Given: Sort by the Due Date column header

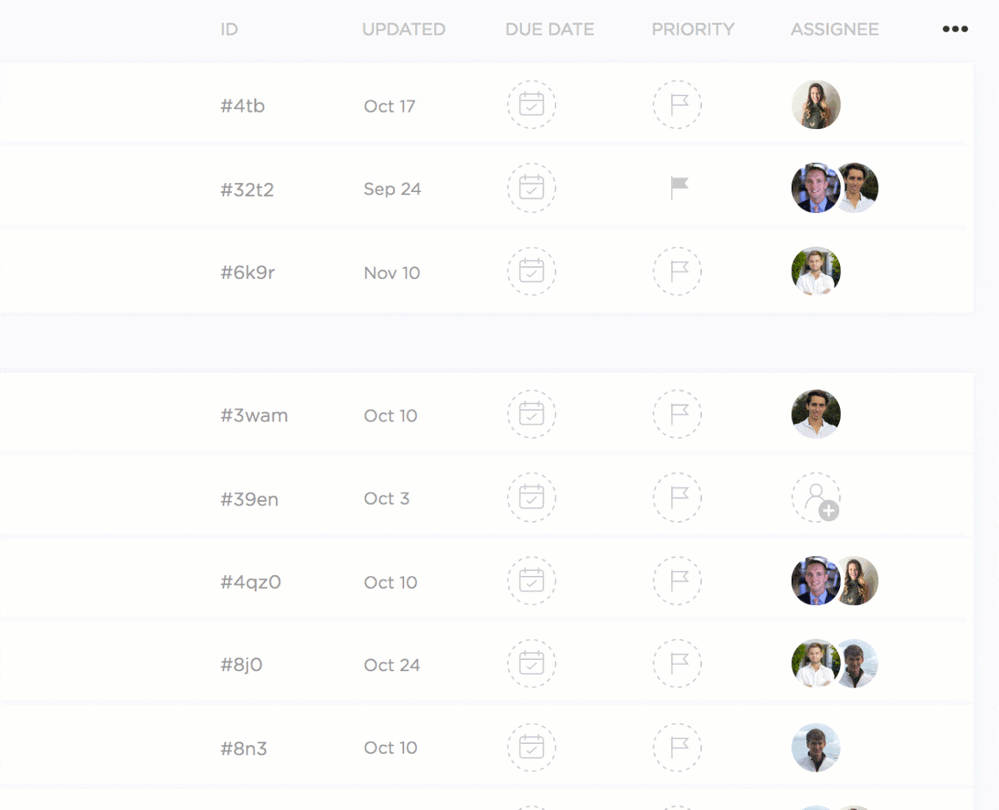Looking at the screenshot, I should 549,30.
